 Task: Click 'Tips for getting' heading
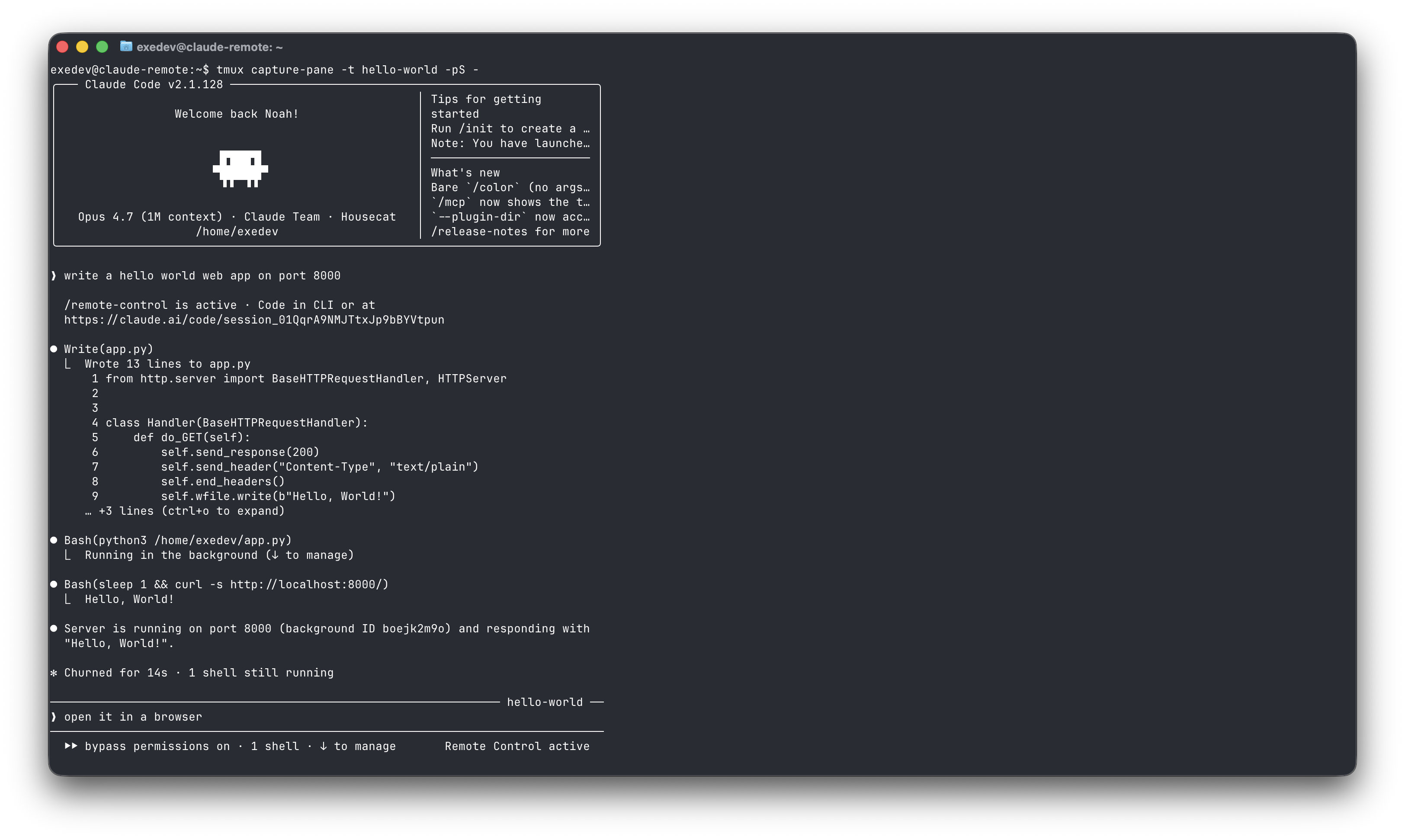[x=486, y=99]
